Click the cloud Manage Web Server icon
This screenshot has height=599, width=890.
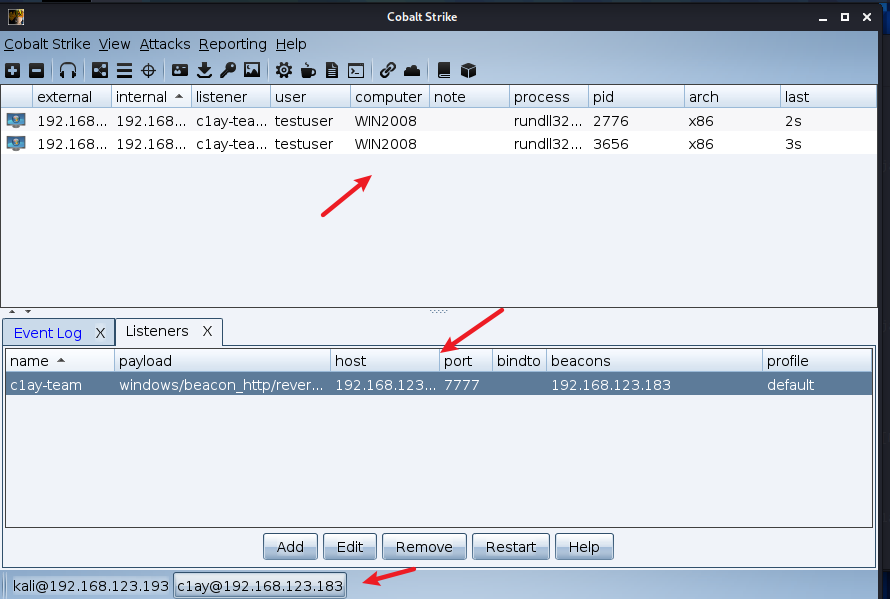point(412,70)
